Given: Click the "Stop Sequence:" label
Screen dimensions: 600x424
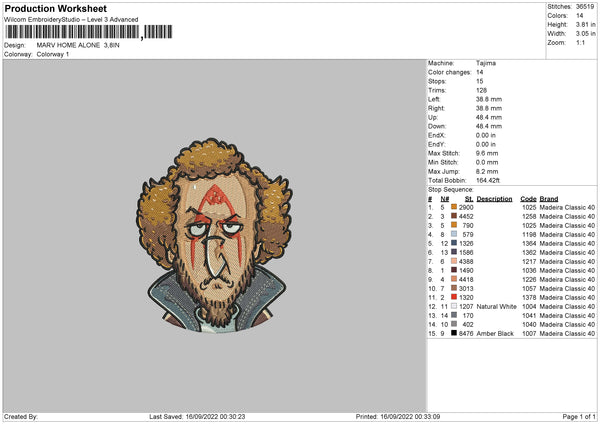Looking at the screenshot, I should coord(451,190).
